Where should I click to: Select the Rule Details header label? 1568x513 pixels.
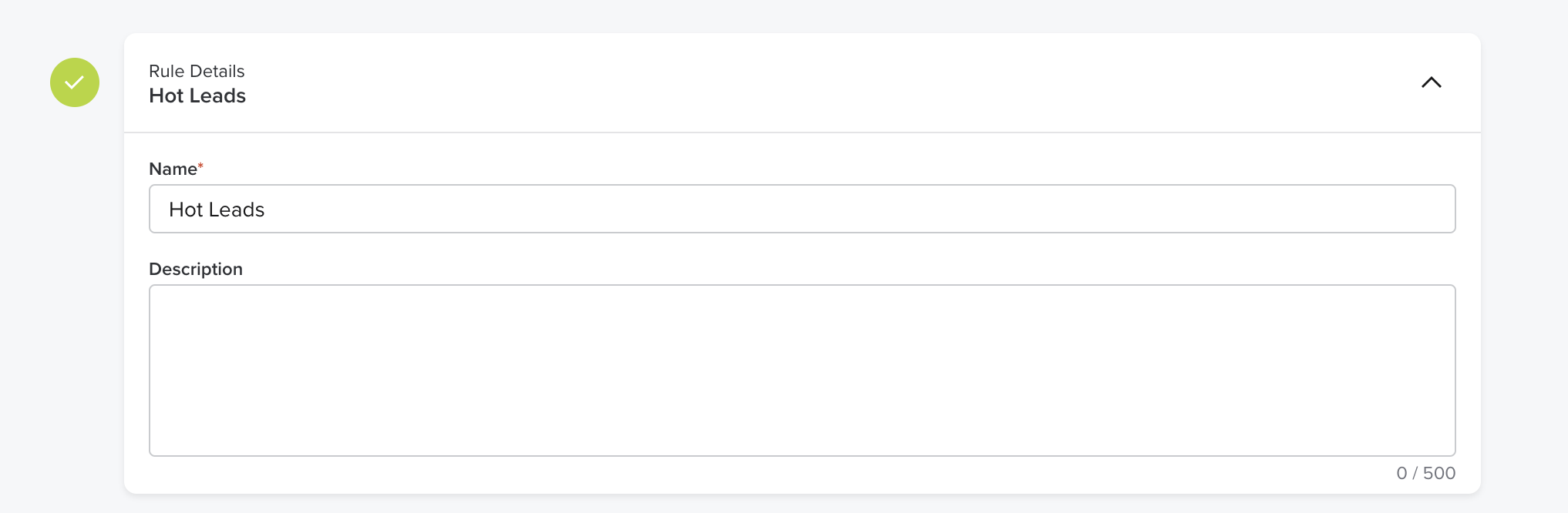(x=197, y=71)
